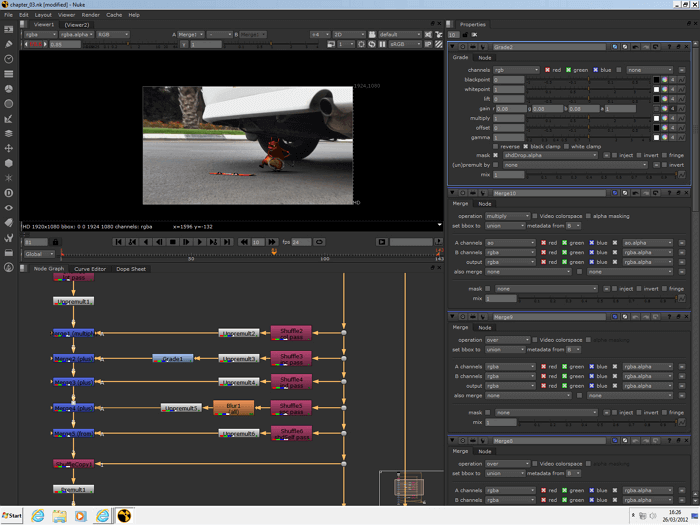Viewport: 700px width, 525px height.
Task: Open the Render menu
Action: click(90, 15)
